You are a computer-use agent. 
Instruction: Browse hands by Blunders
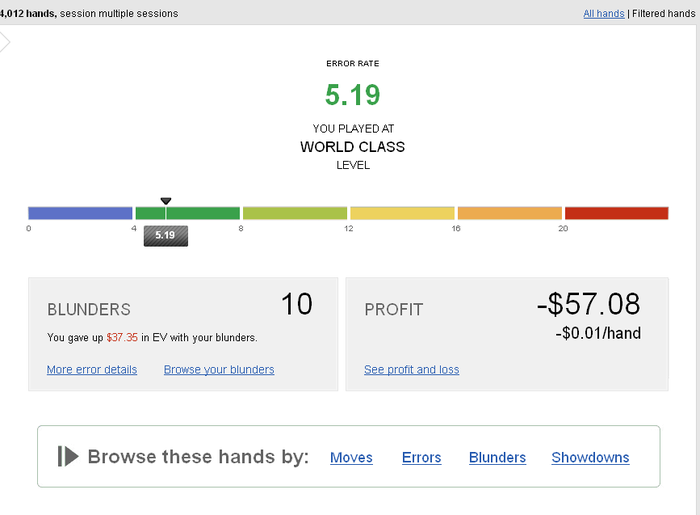[497, 457]
